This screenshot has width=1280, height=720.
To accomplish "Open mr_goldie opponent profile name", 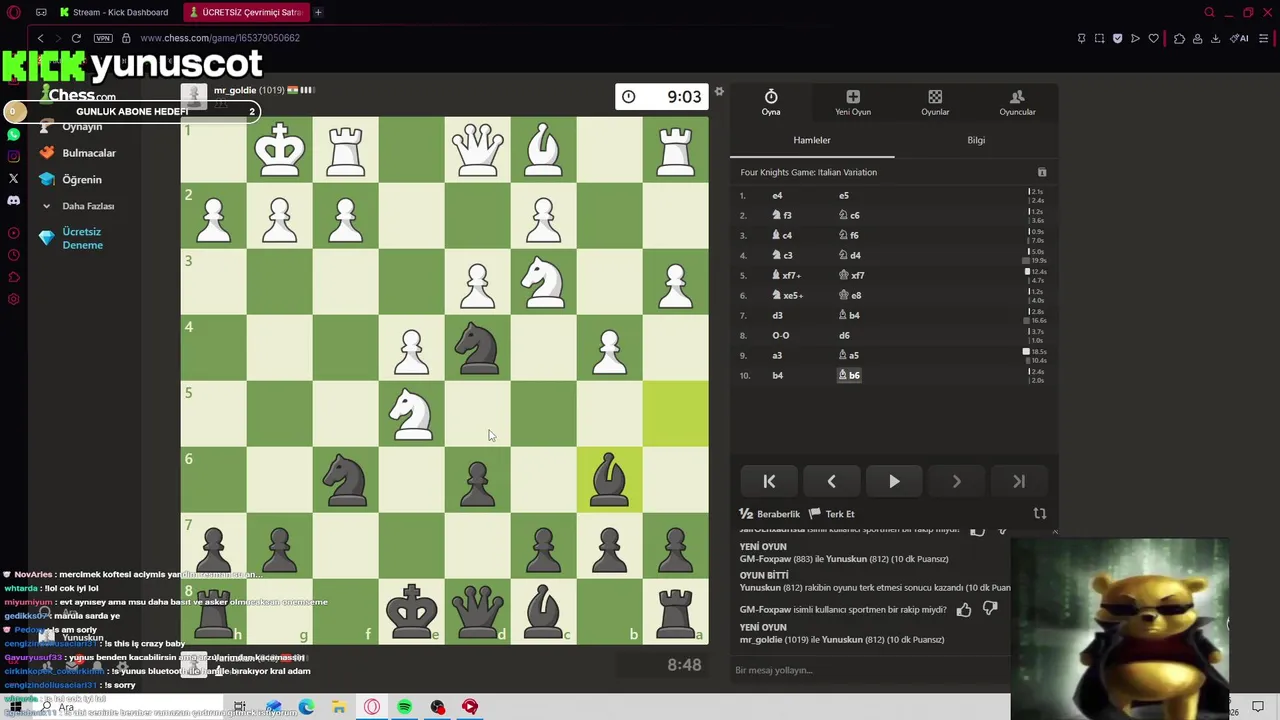I will point(235,90).
